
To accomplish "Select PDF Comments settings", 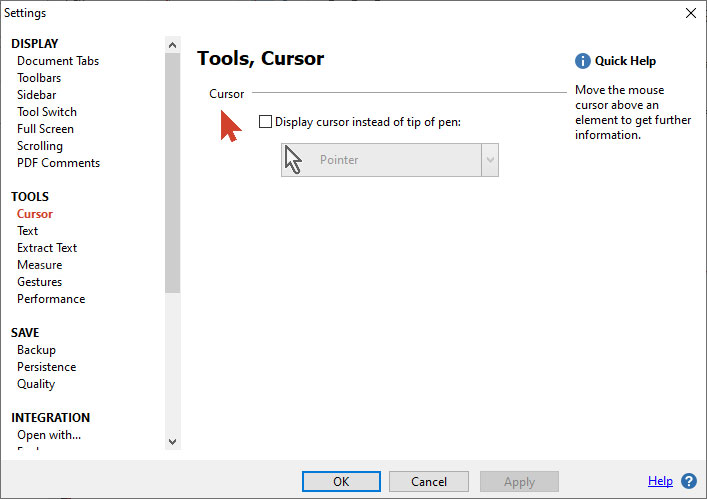I will (58, 163).
